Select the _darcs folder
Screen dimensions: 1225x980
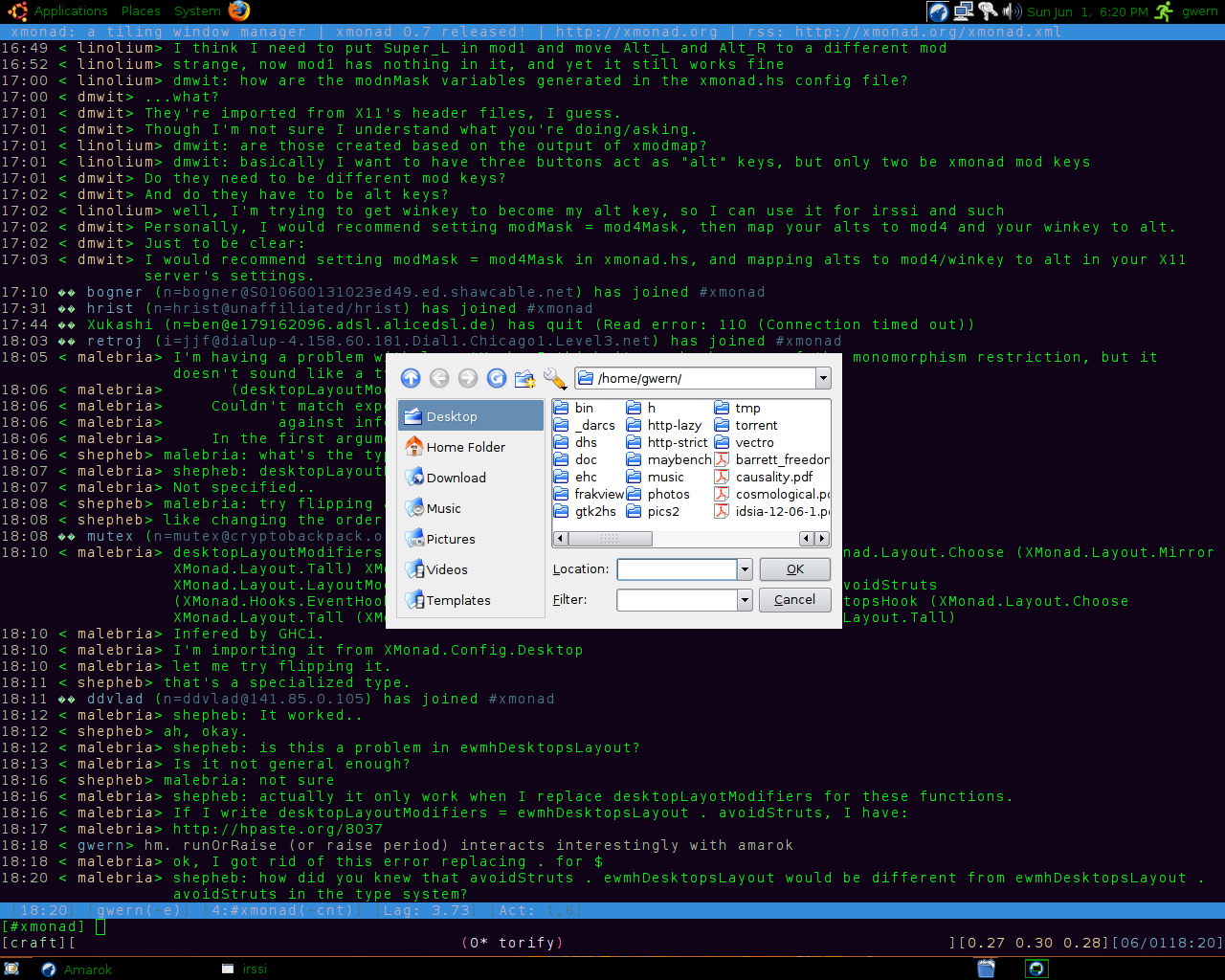[585, 425]
